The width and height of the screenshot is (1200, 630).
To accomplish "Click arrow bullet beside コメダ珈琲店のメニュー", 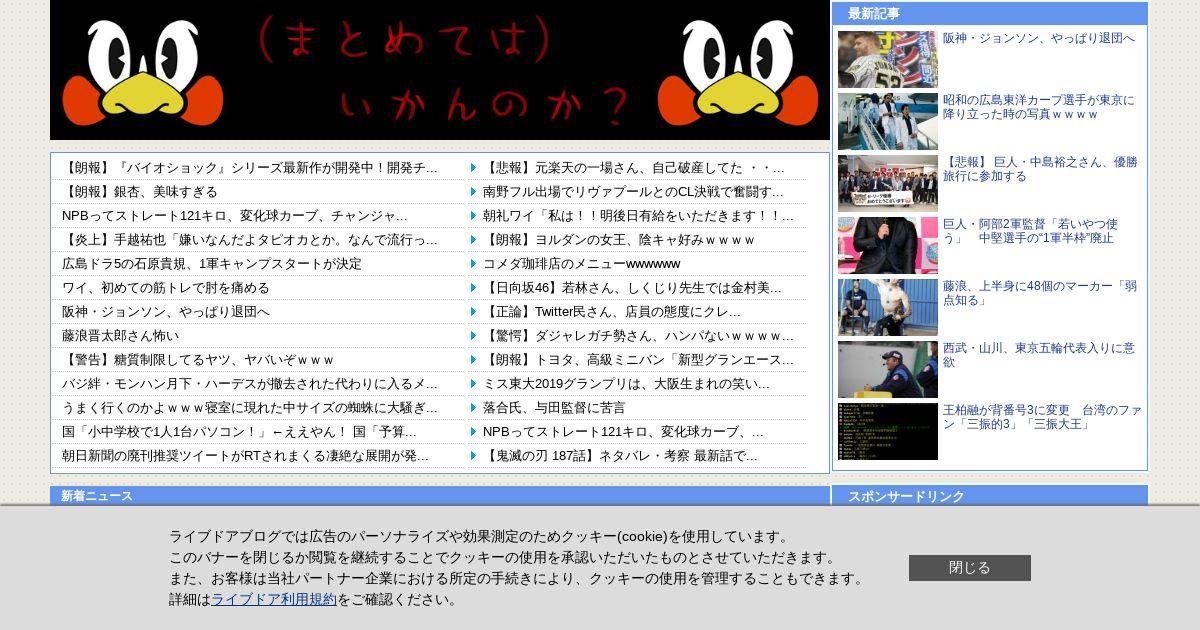I will [x=474, y=264].
